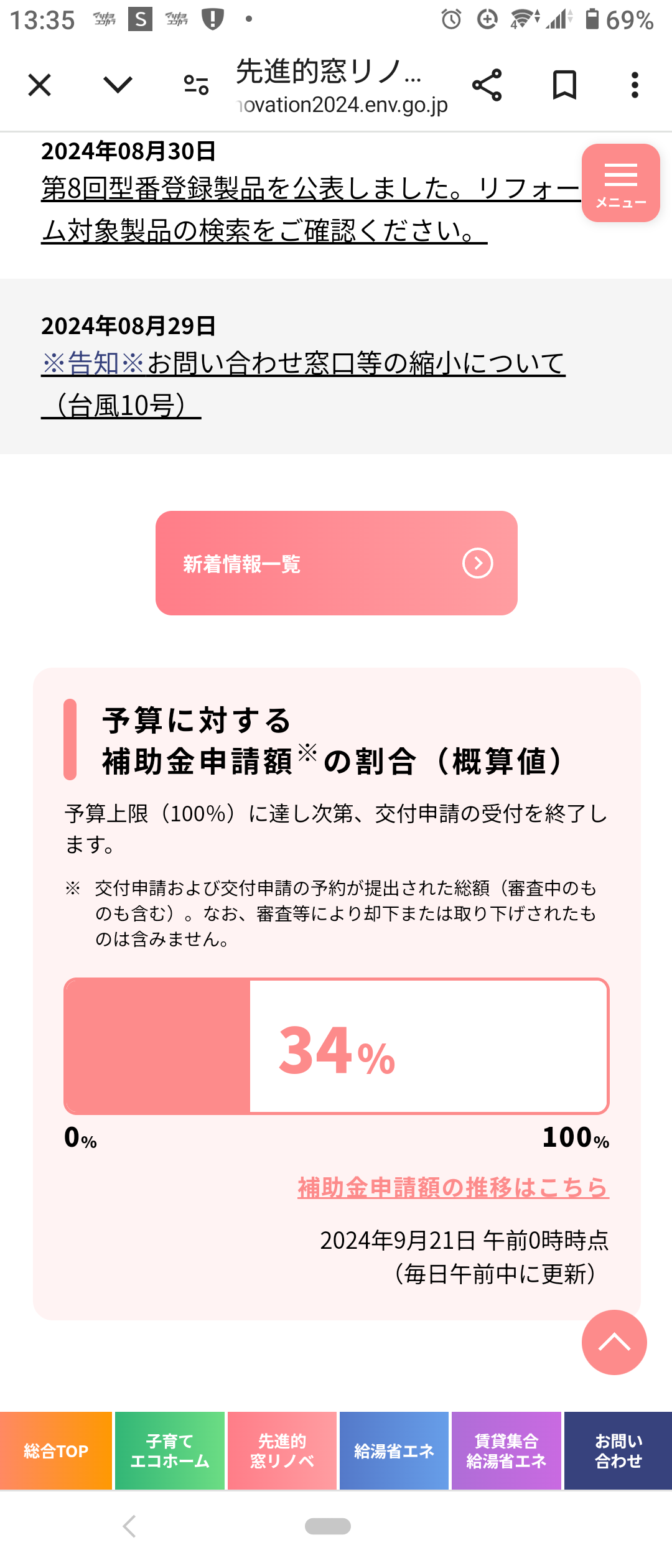672x1568 pixels.
Task: Open the three-dot overflow menu
Action: point(635,85)
